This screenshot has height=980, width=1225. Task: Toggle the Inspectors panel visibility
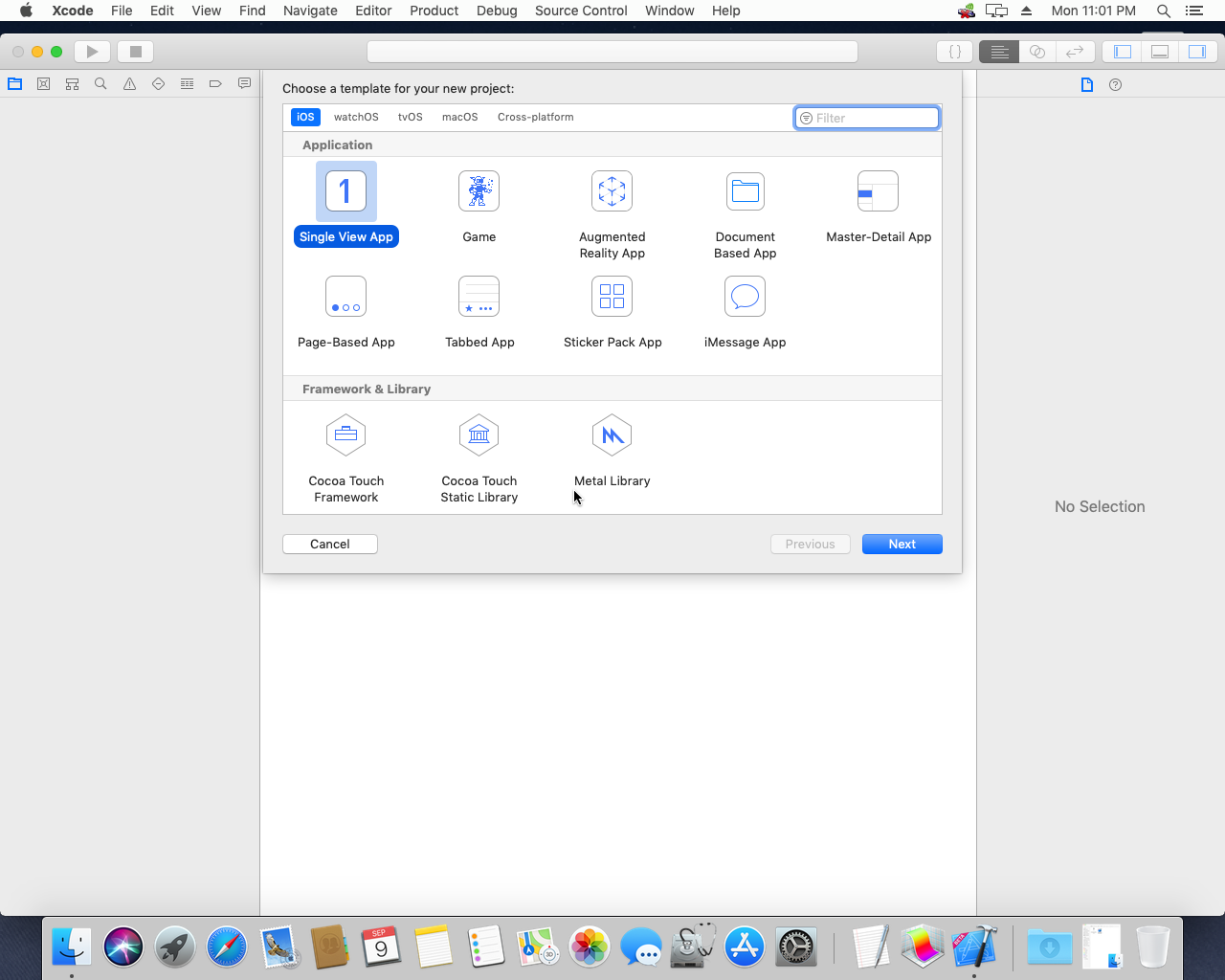coord(1197,52)
